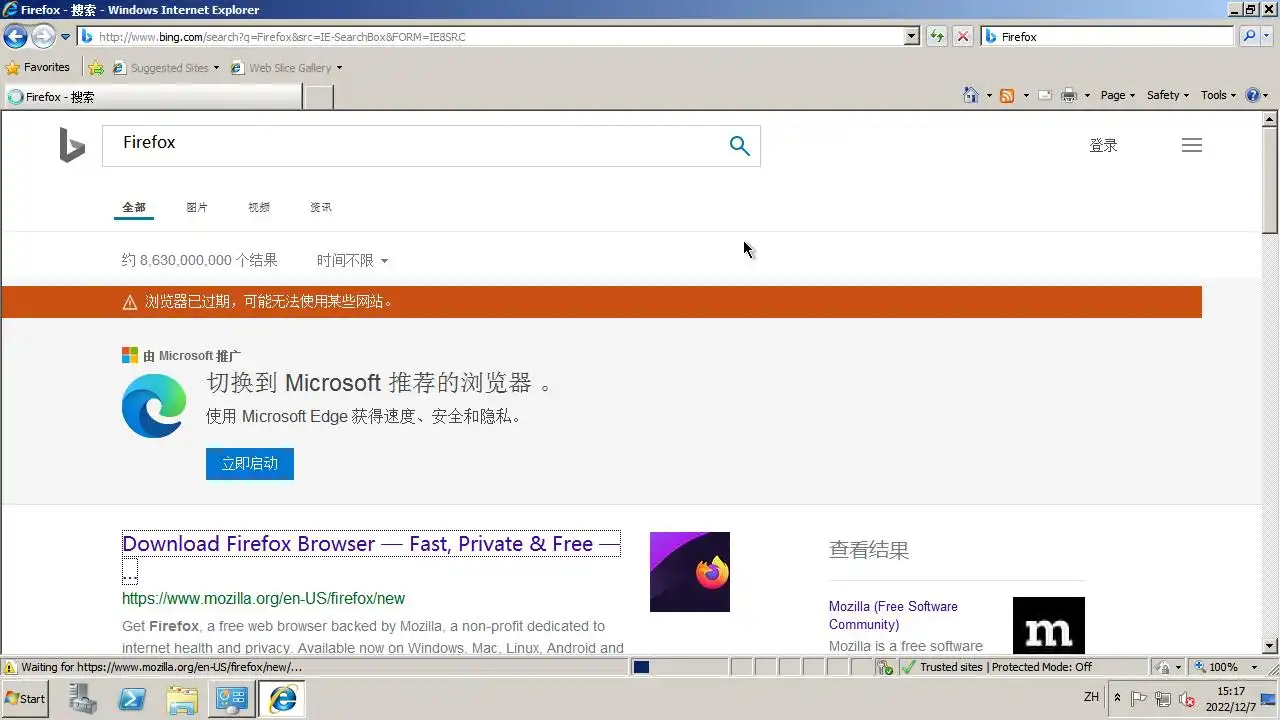Click the toolbar search magnifier button
The width and height of the screenshot is (1280, 720).
pos(1248,37)
